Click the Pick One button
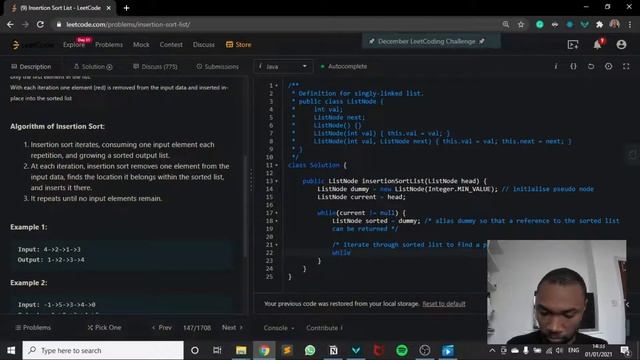 104,327
